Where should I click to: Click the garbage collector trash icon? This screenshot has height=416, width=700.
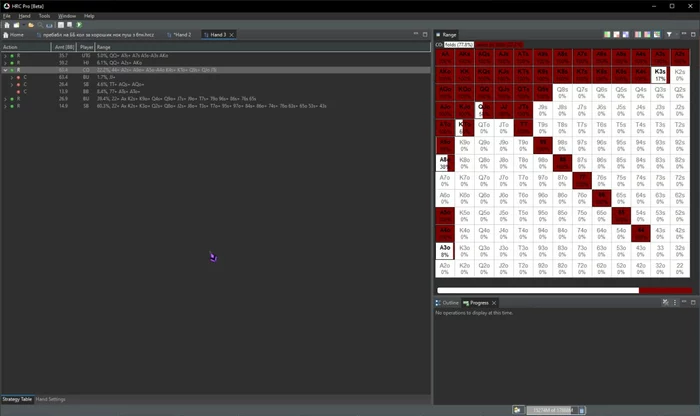click(582, 410)
